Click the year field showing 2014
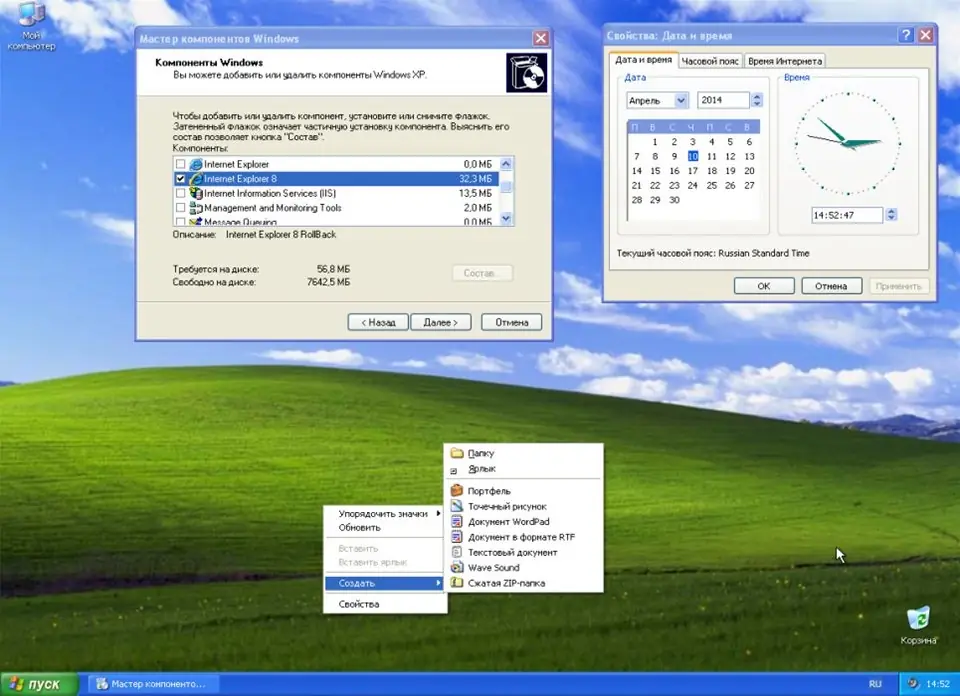The width and height of the screenshot is (960, 696). tap(723, 100)
